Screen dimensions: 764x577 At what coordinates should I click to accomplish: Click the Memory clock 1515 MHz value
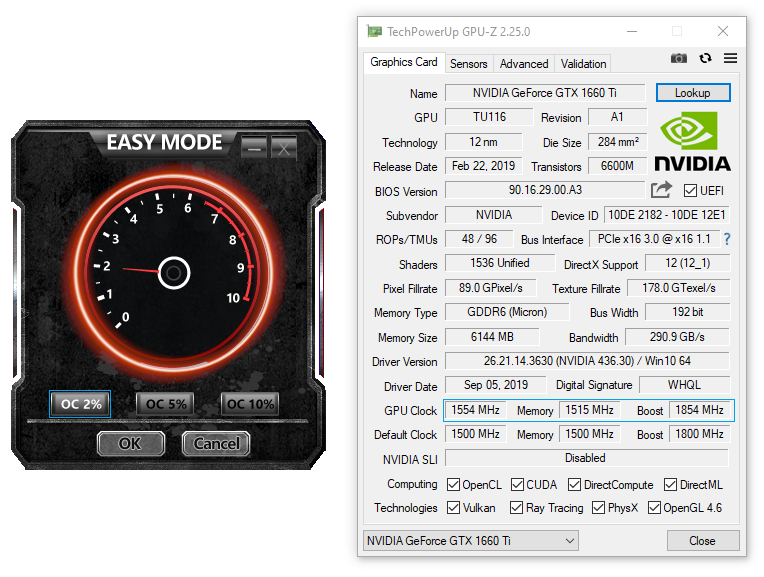[x=589, y=410]
